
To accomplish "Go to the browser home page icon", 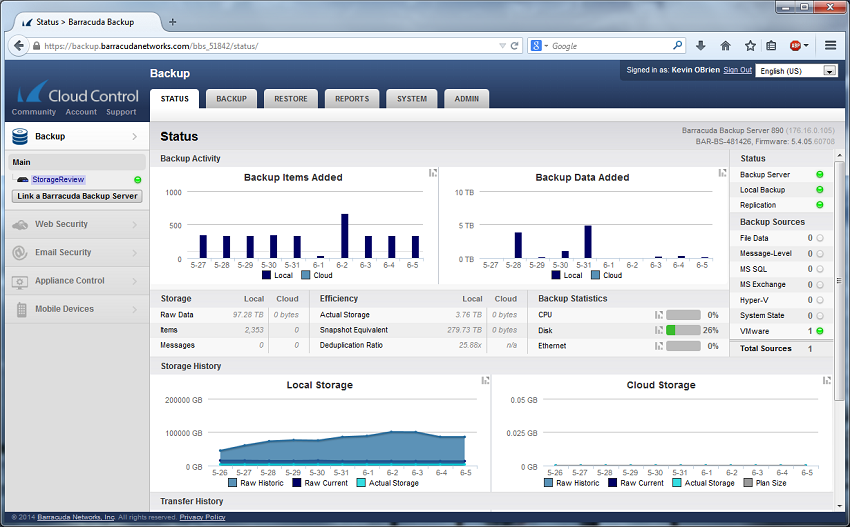I will click(725, 46).
